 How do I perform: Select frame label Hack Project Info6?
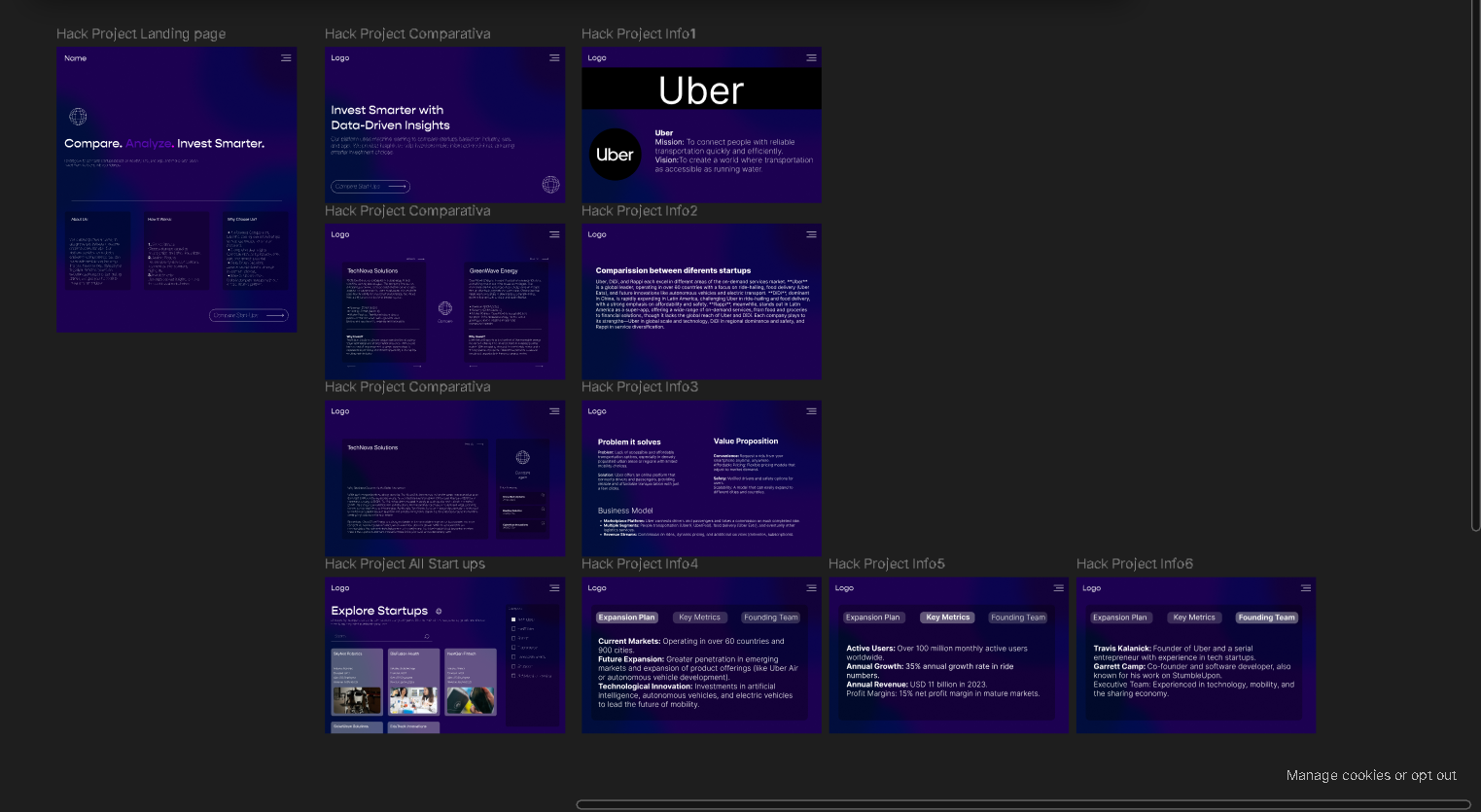[x=1135, y=564]
